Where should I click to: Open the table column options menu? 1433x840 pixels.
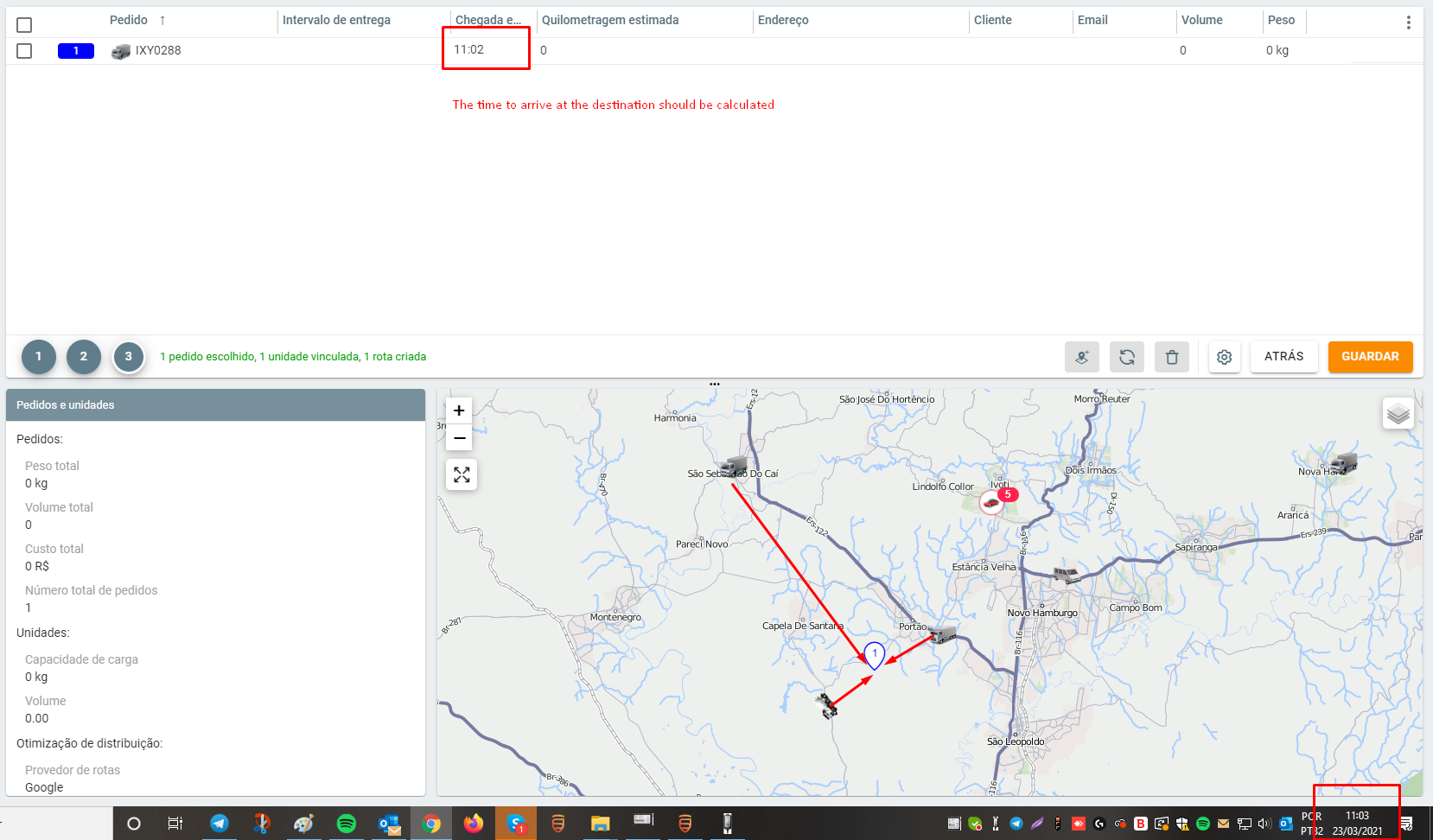pyautogui.click(x=1408, y=22)
